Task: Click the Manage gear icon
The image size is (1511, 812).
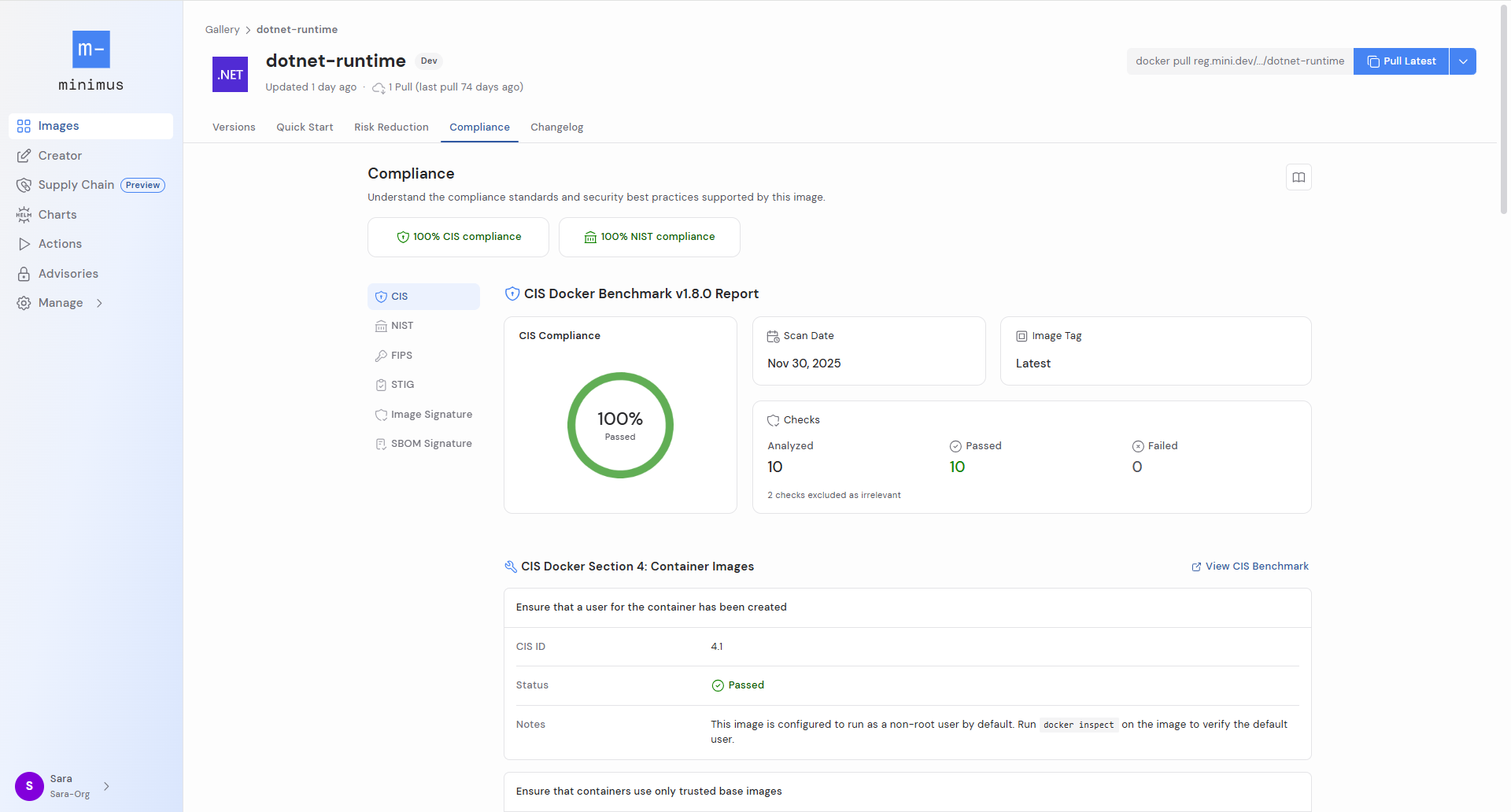Action: click(24, 303)
